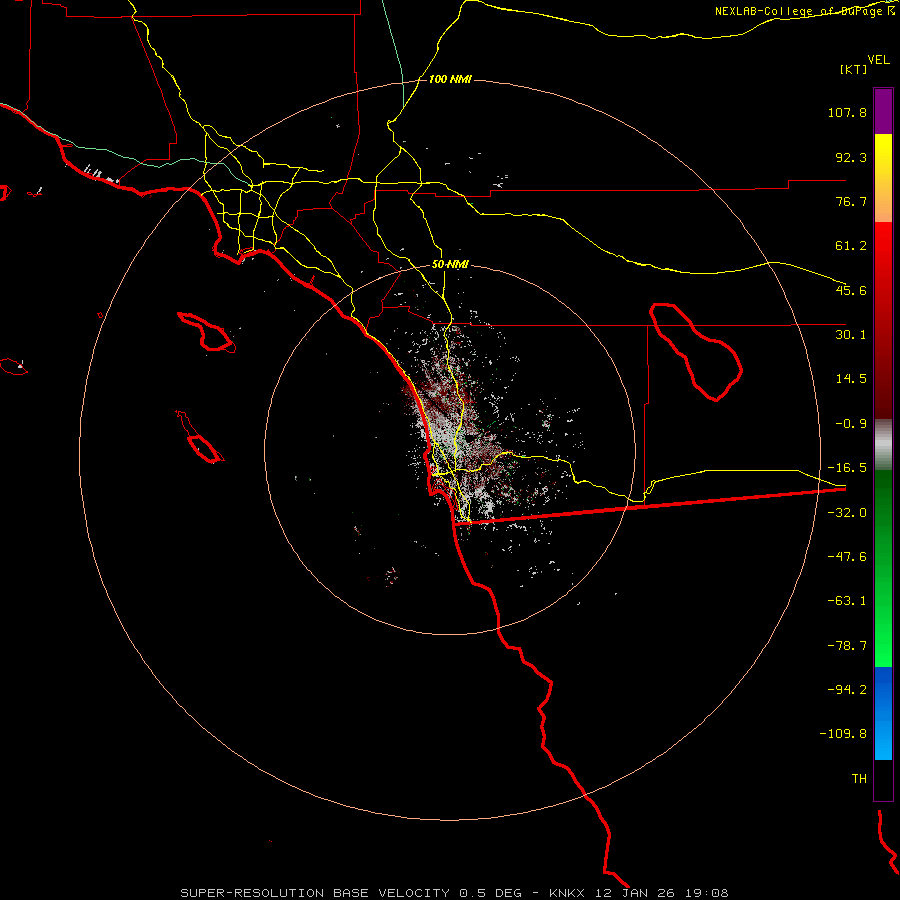Select the -78.7 legend value
Viewport: 900px width, 900px height.
pyautogui.click(x=847, y=646)
